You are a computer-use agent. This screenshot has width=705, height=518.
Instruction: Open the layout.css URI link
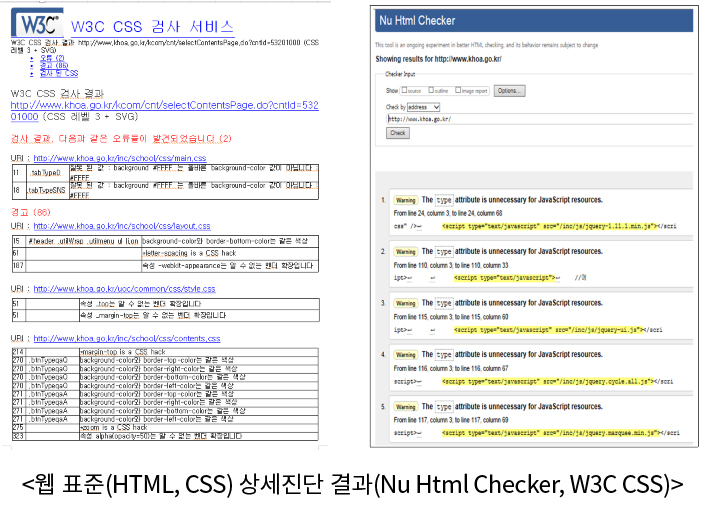coord(122,226)
